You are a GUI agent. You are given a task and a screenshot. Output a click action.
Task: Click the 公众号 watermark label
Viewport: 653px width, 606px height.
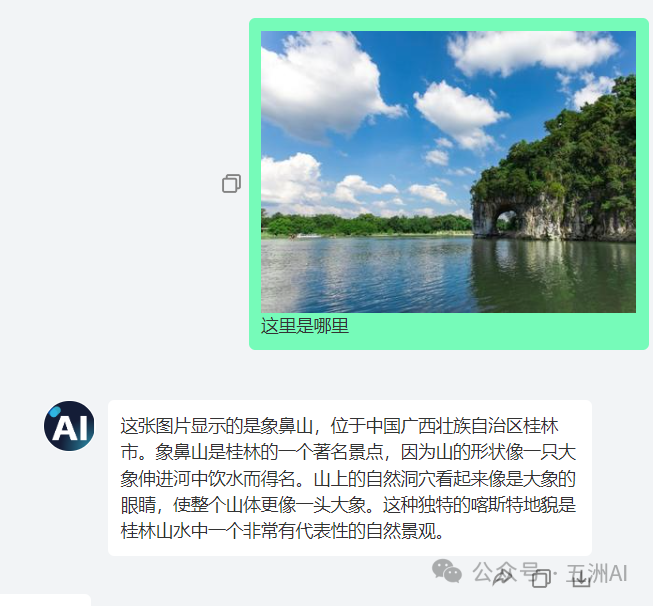click(x=505, y=571)
